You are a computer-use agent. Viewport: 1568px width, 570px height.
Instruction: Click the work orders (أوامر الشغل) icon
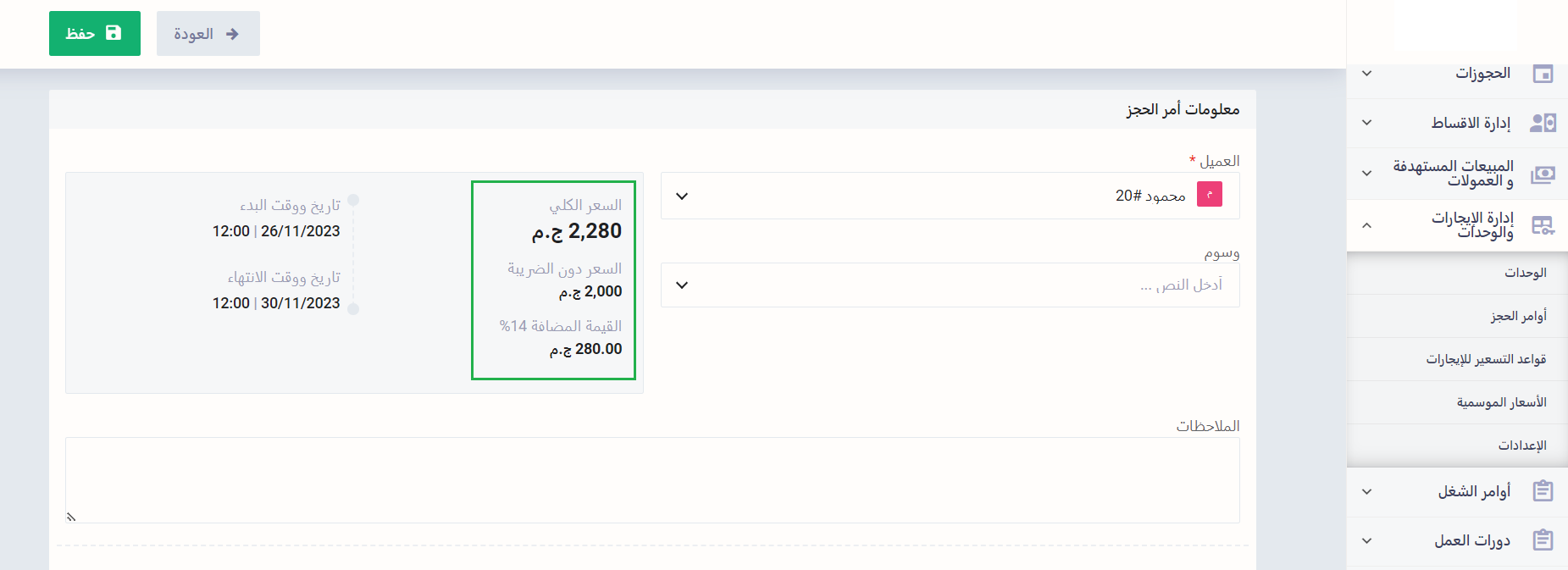coord(1543,491)
